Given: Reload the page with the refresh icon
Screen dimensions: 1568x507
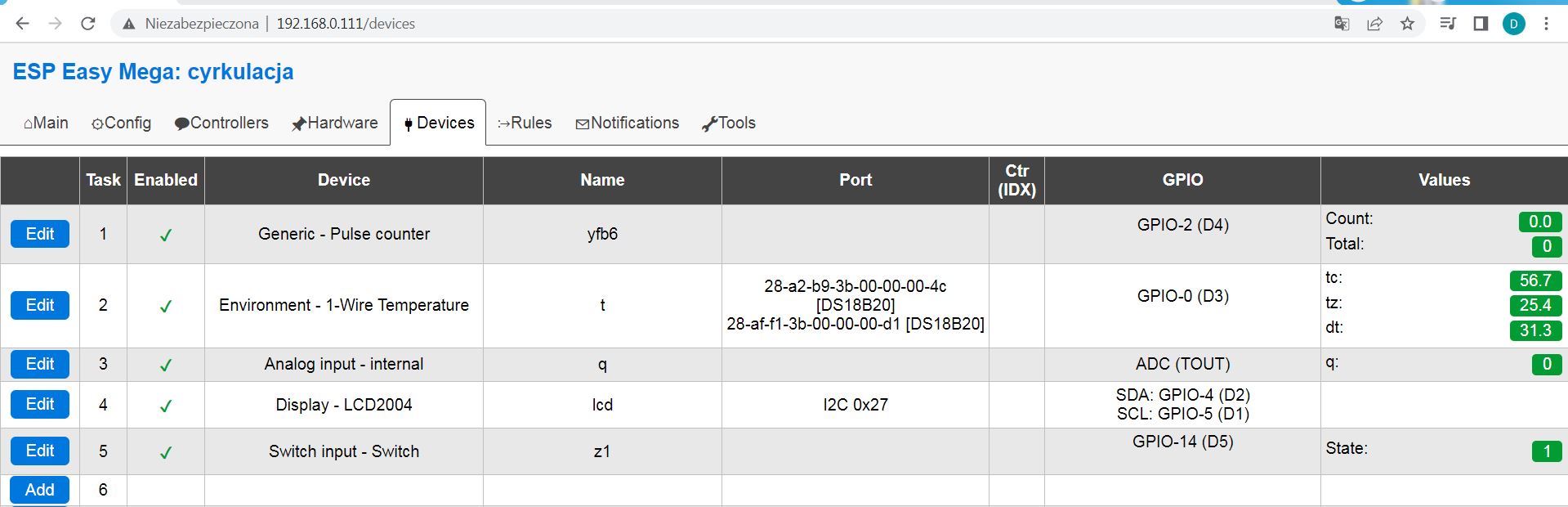Looking at the screenshot, I should click(x=88, y=24).
